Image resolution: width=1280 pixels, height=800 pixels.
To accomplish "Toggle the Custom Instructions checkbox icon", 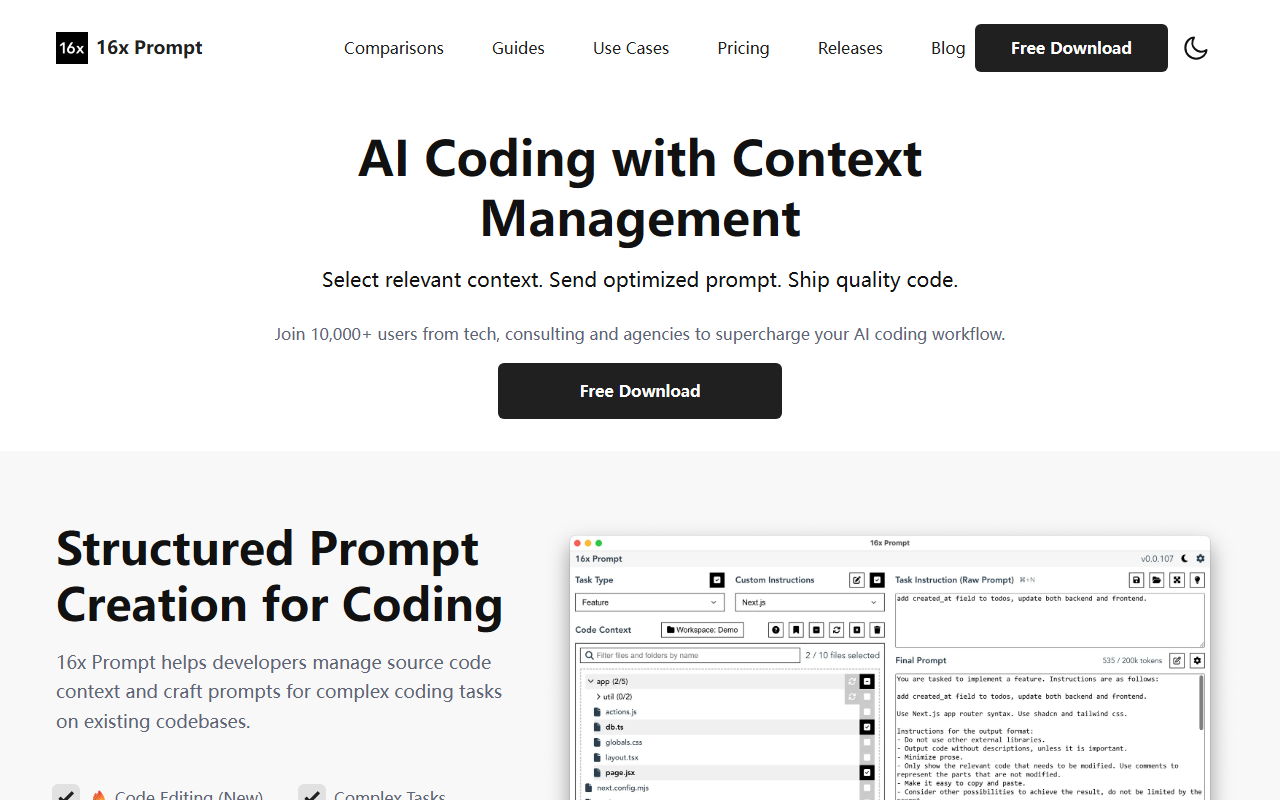I will 877,580.
